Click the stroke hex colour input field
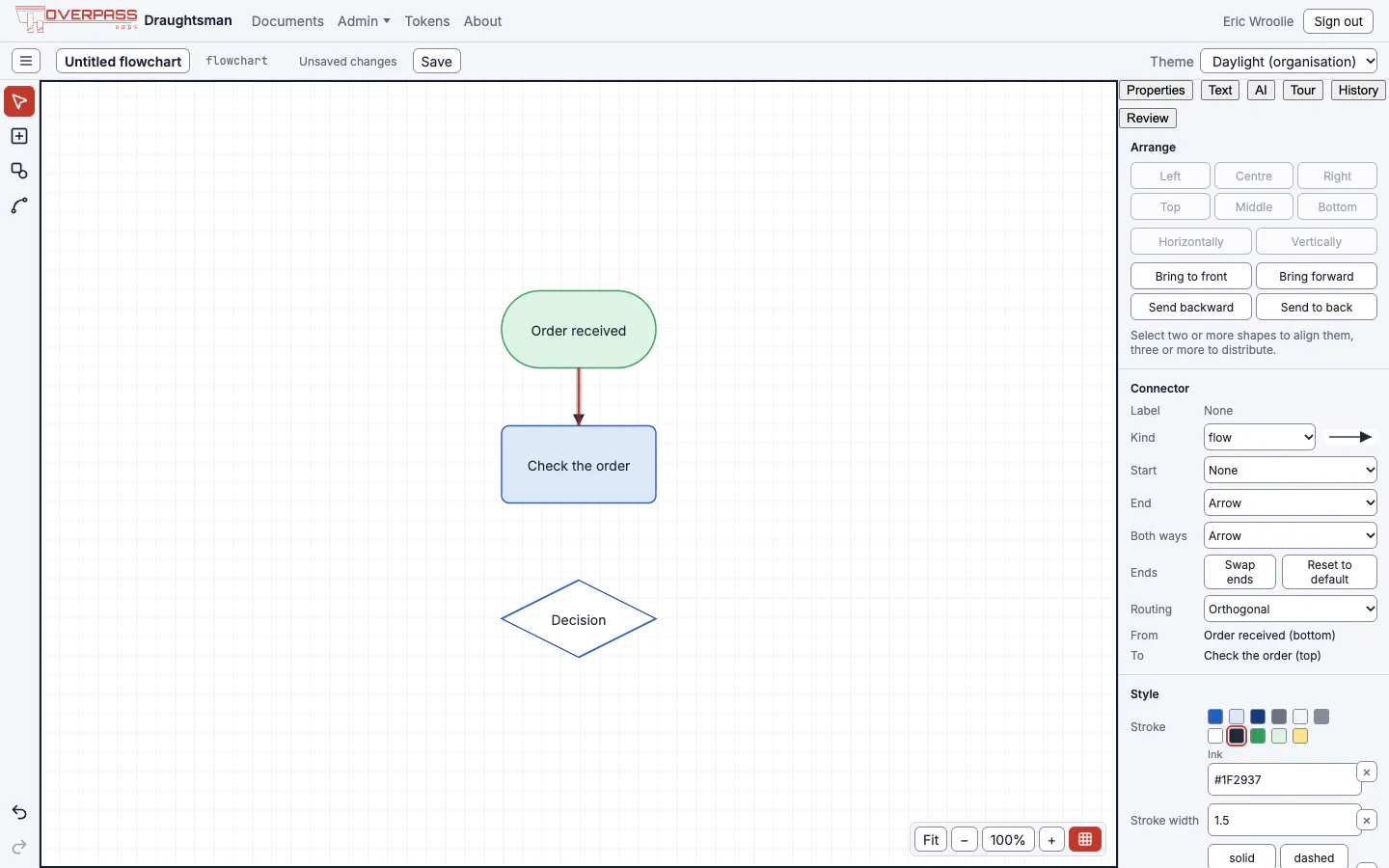 coord(1284,779)
